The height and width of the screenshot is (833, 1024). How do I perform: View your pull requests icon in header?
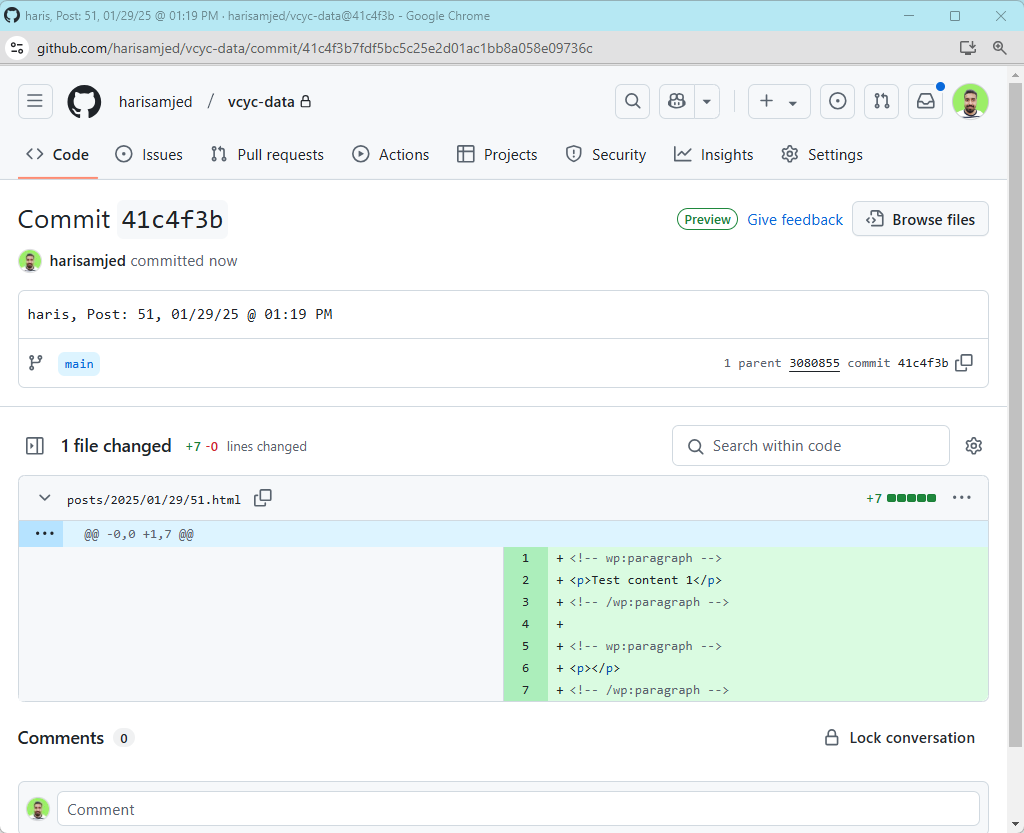pos(882,101)
